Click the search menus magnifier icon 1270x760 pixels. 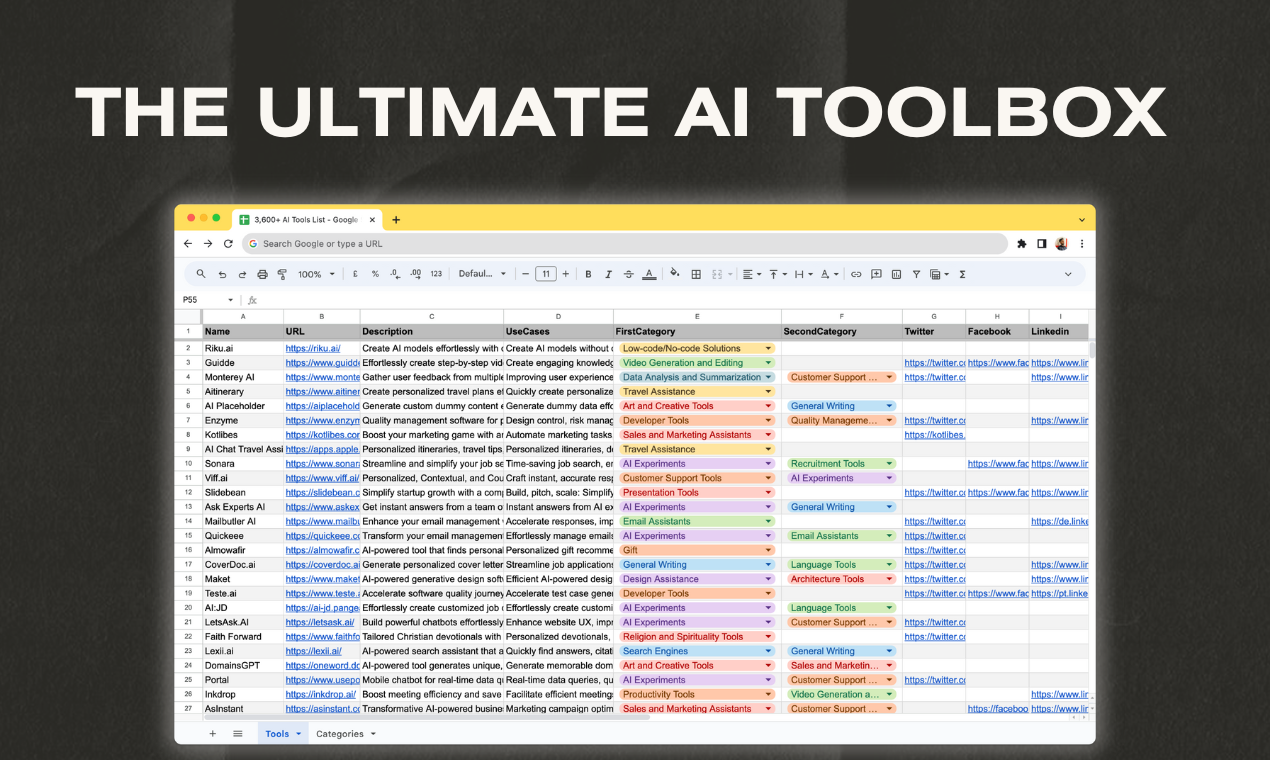click(201, 274)
